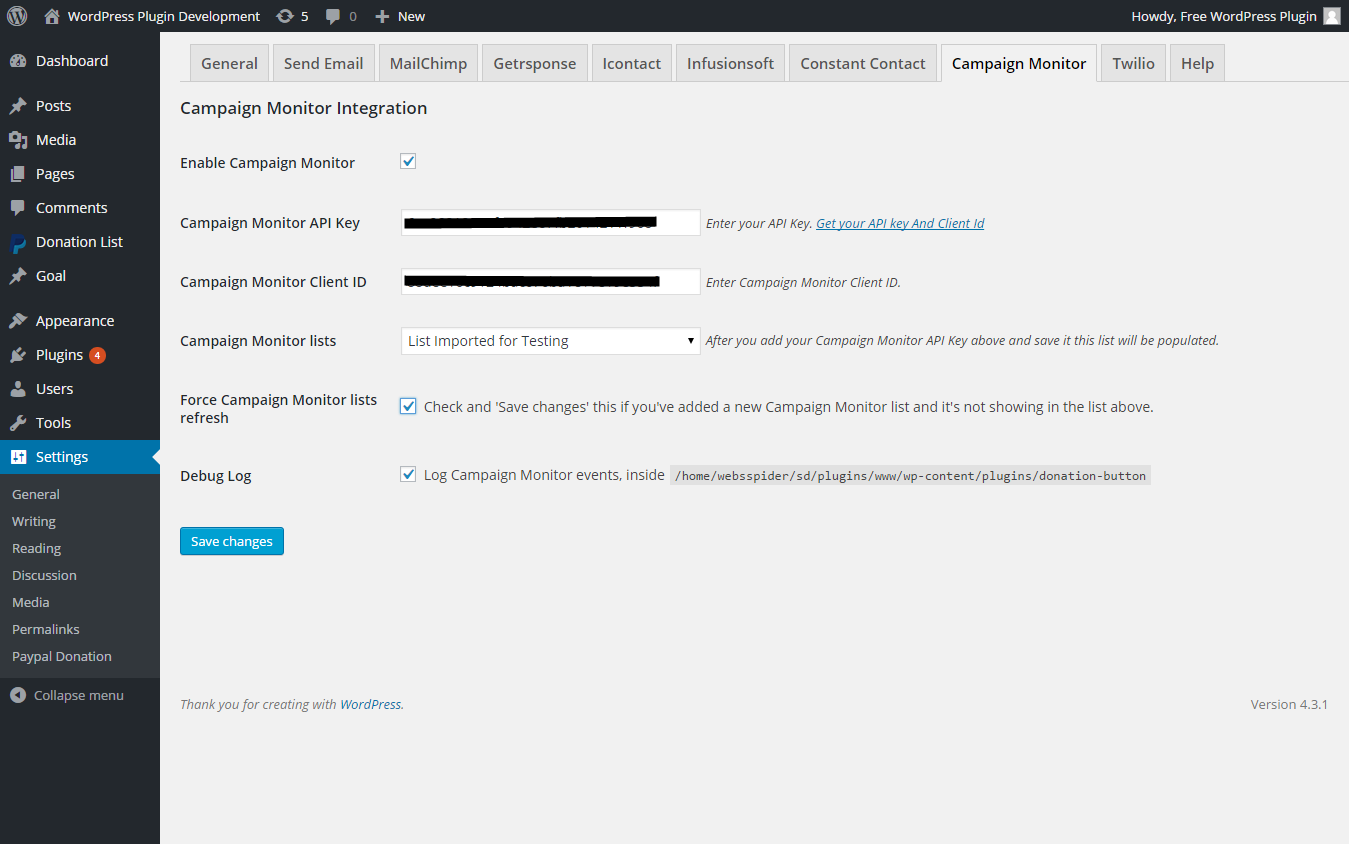Viewport: 1349px width, 844px height.
Task: Select the Campaign Monitor tab
Action: click(1019, 63)
